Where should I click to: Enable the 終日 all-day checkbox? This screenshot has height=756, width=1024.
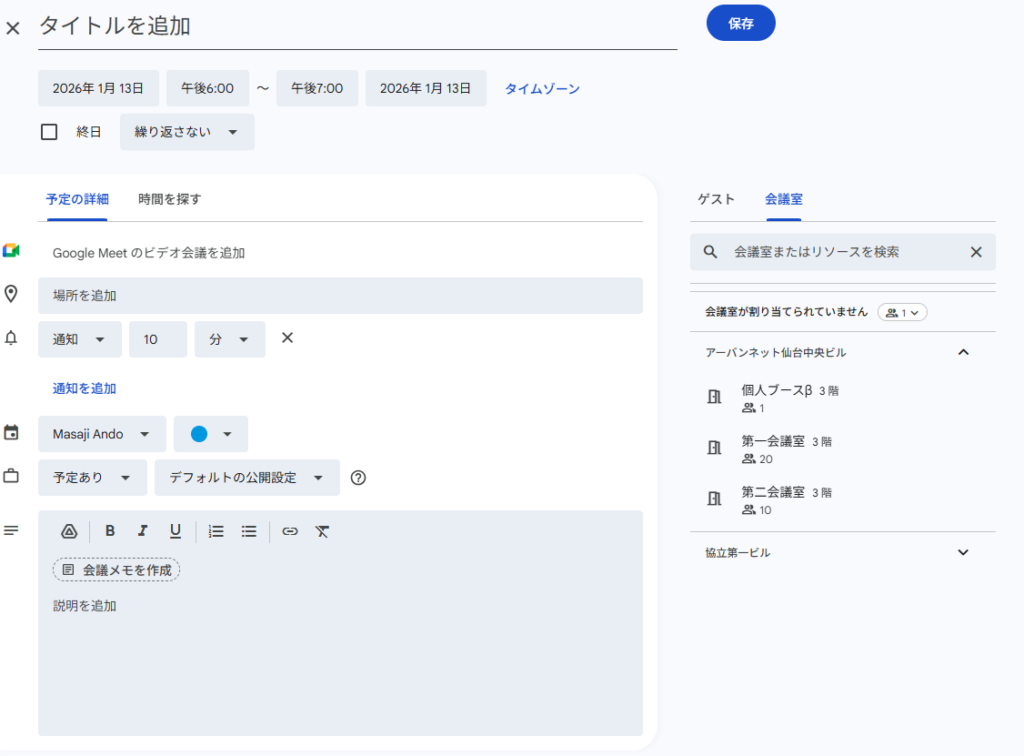(x=49, y=132)
